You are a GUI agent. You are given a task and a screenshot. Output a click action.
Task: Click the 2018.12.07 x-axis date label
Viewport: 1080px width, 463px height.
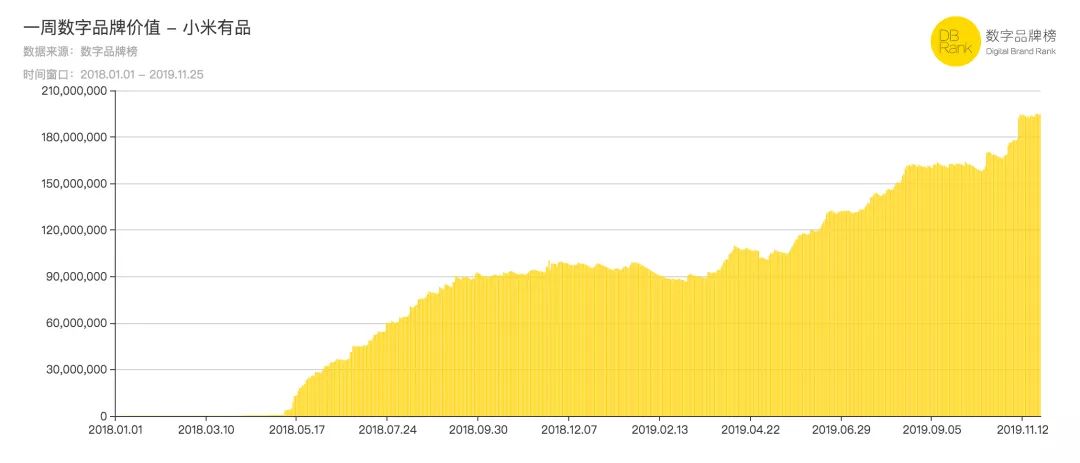tap(569, 430)
